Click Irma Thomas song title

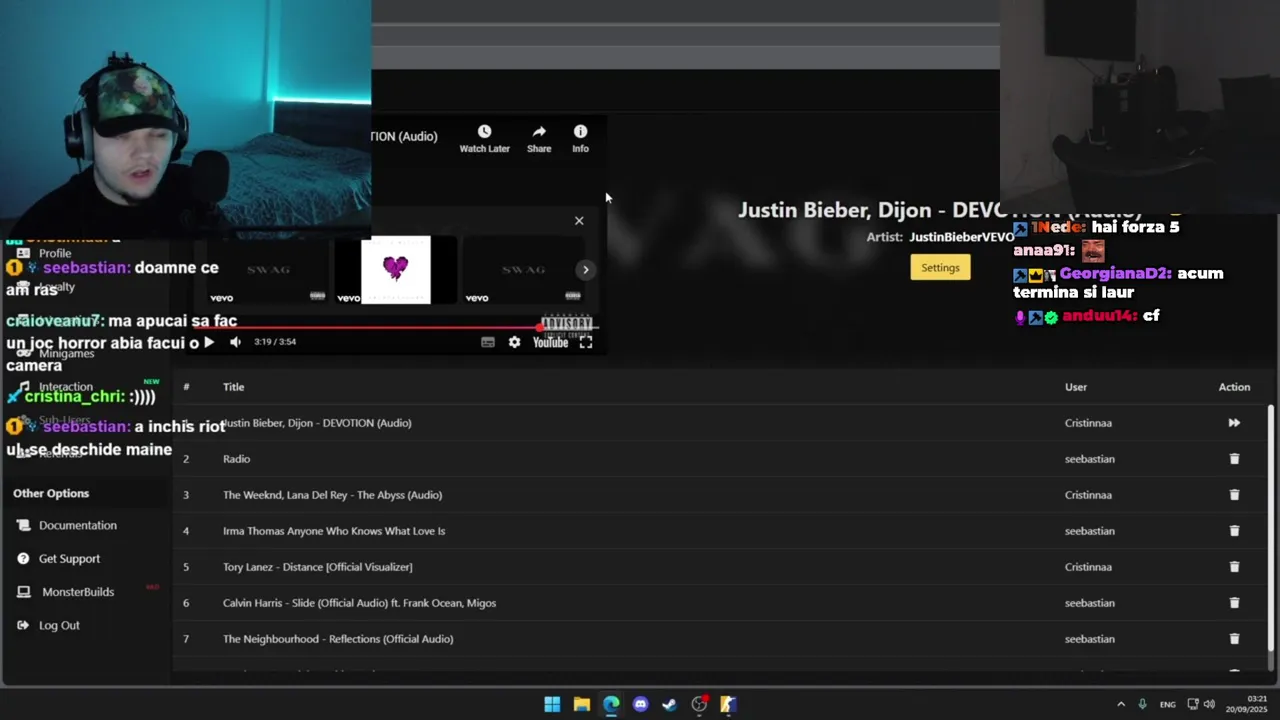tap(334, 531)
